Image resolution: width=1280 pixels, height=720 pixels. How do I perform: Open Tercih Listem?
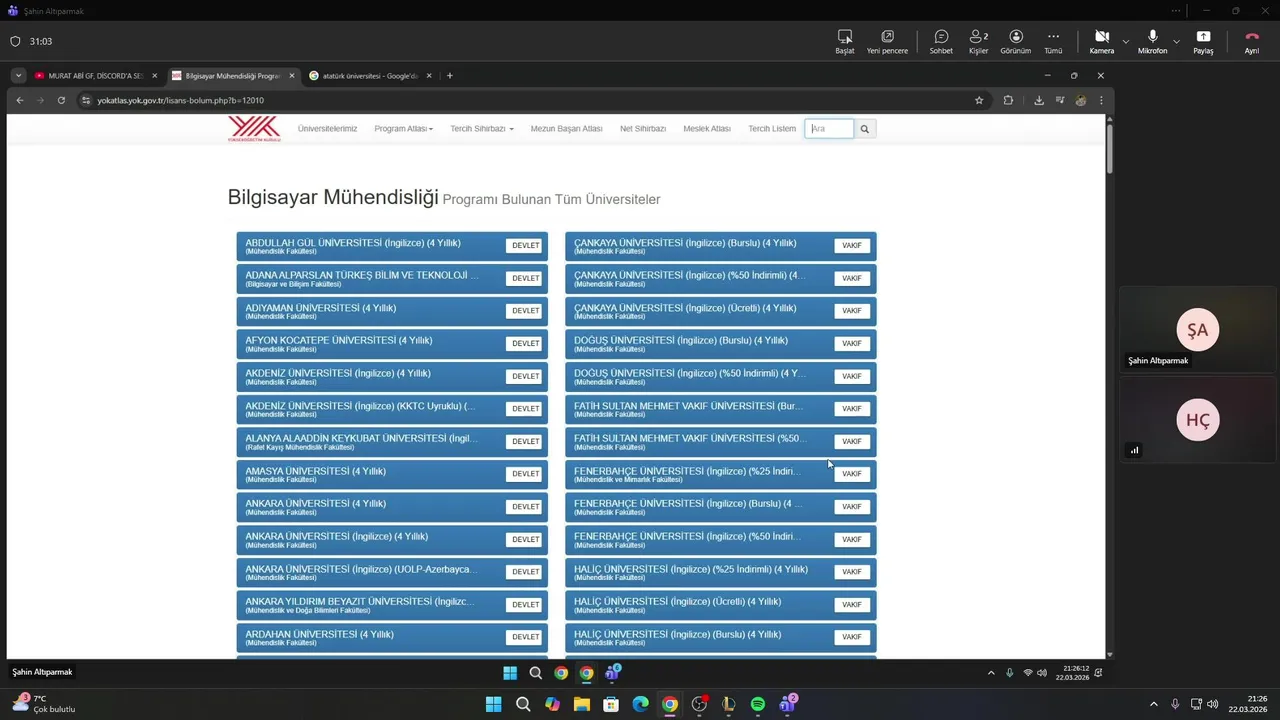[772, 129]
